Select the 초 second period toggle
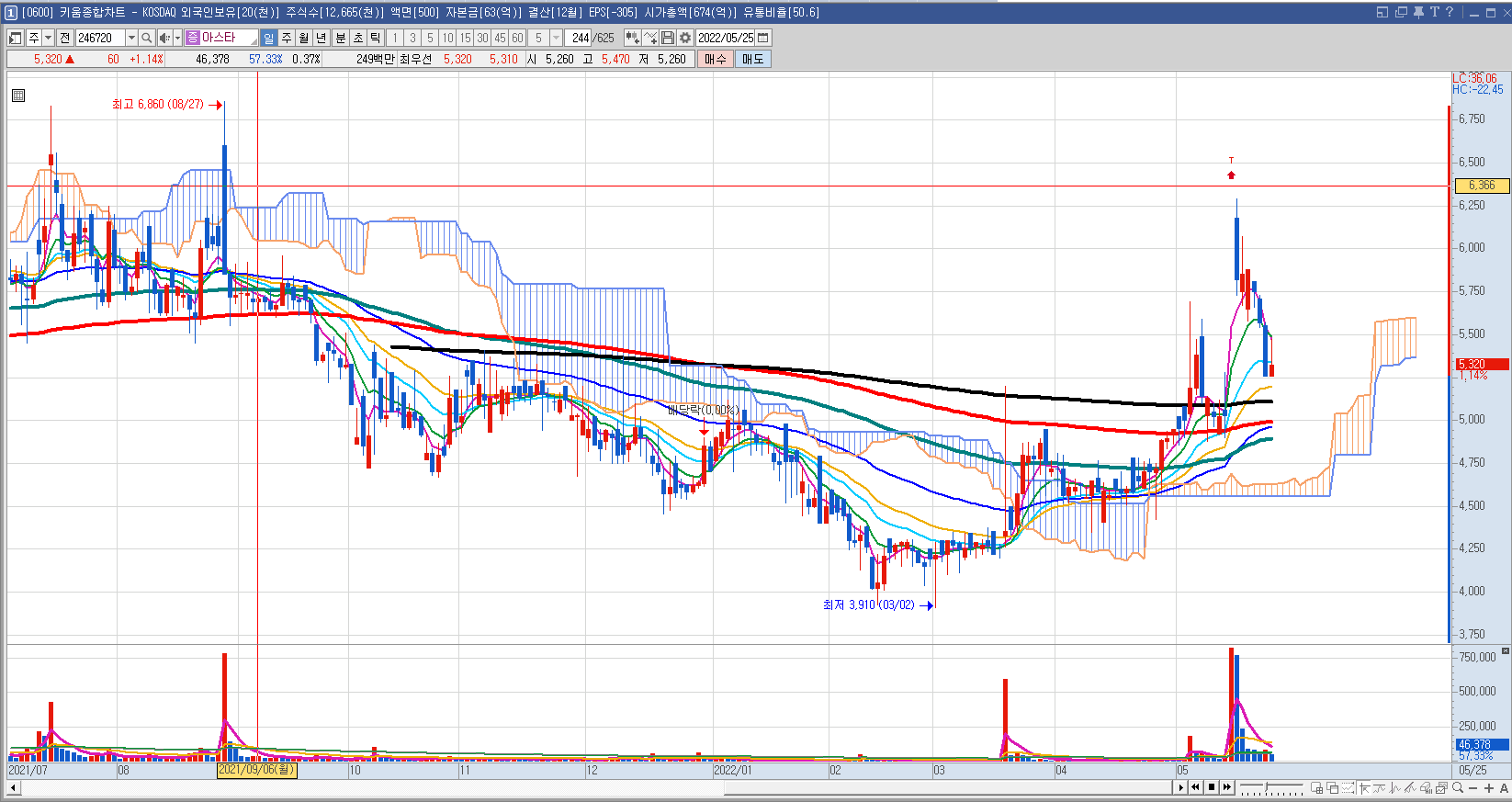Screen dimensions: 1512x802 point(357,38)
